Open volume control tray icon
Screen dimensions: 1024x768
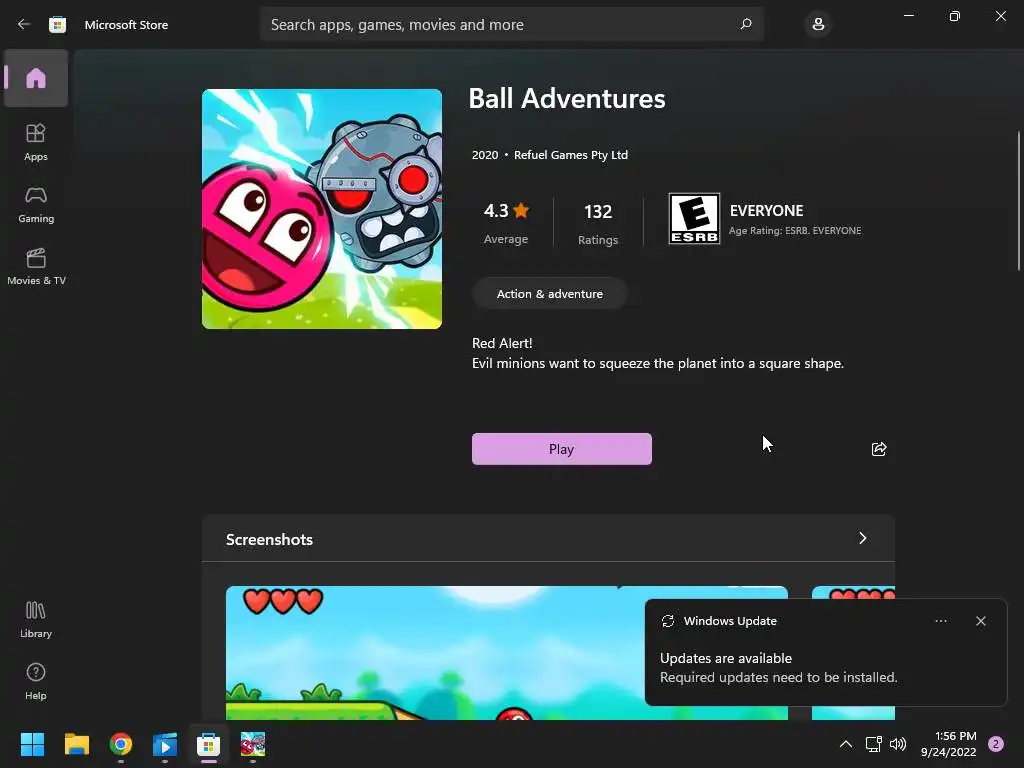pos(898,744)
